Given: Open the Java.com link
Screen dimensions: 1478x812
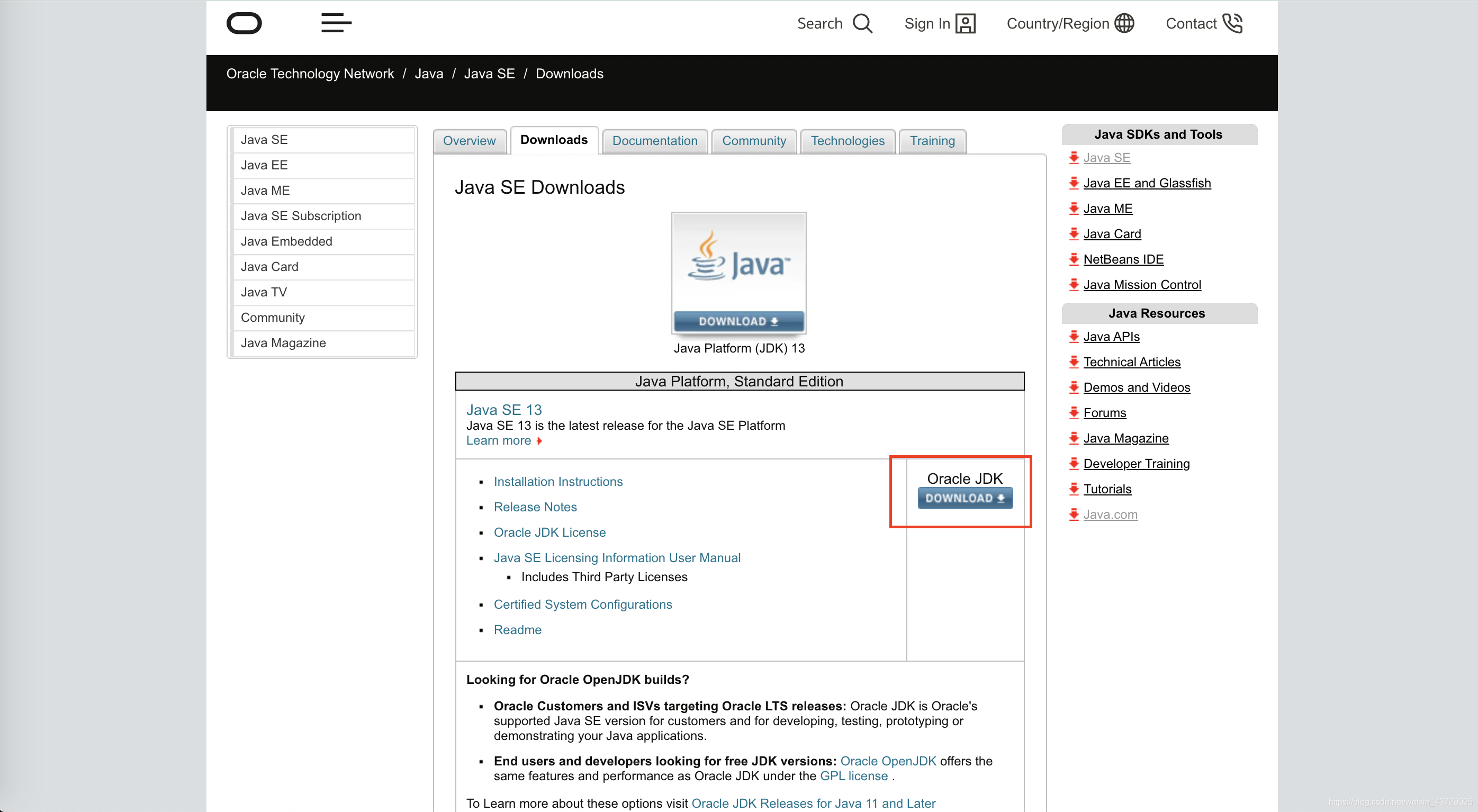Looking at the screenshot, I should [x=1110, y=515].
